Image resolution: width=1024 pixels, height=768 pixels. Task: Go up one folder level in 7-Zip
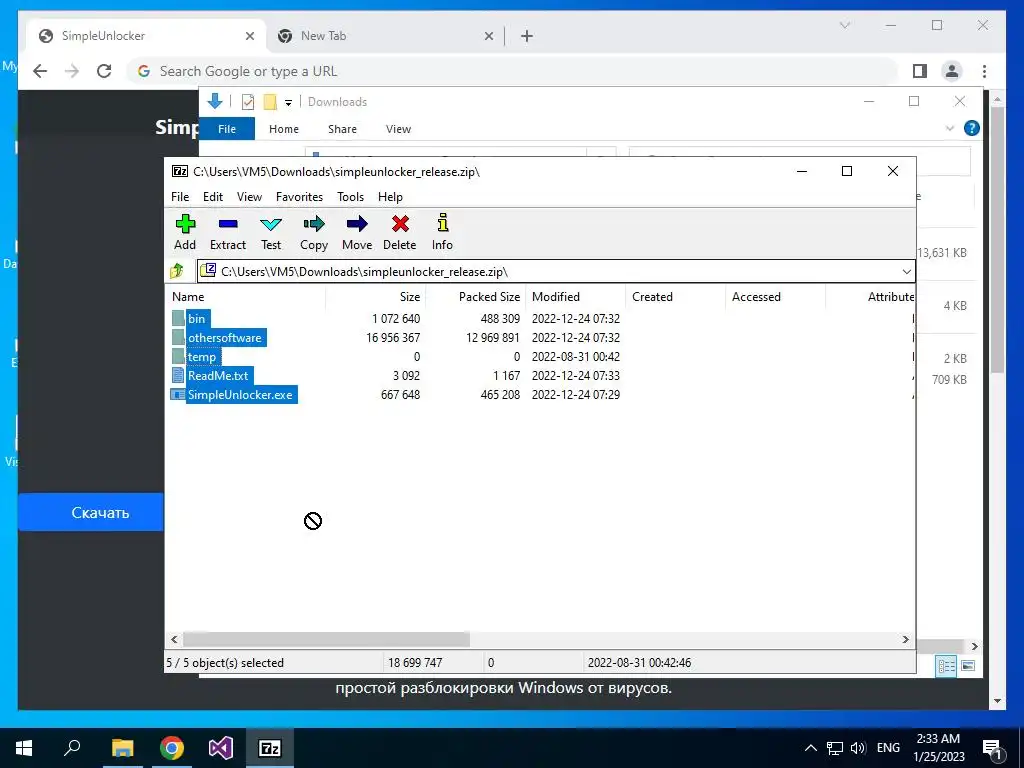pos(177,270)
